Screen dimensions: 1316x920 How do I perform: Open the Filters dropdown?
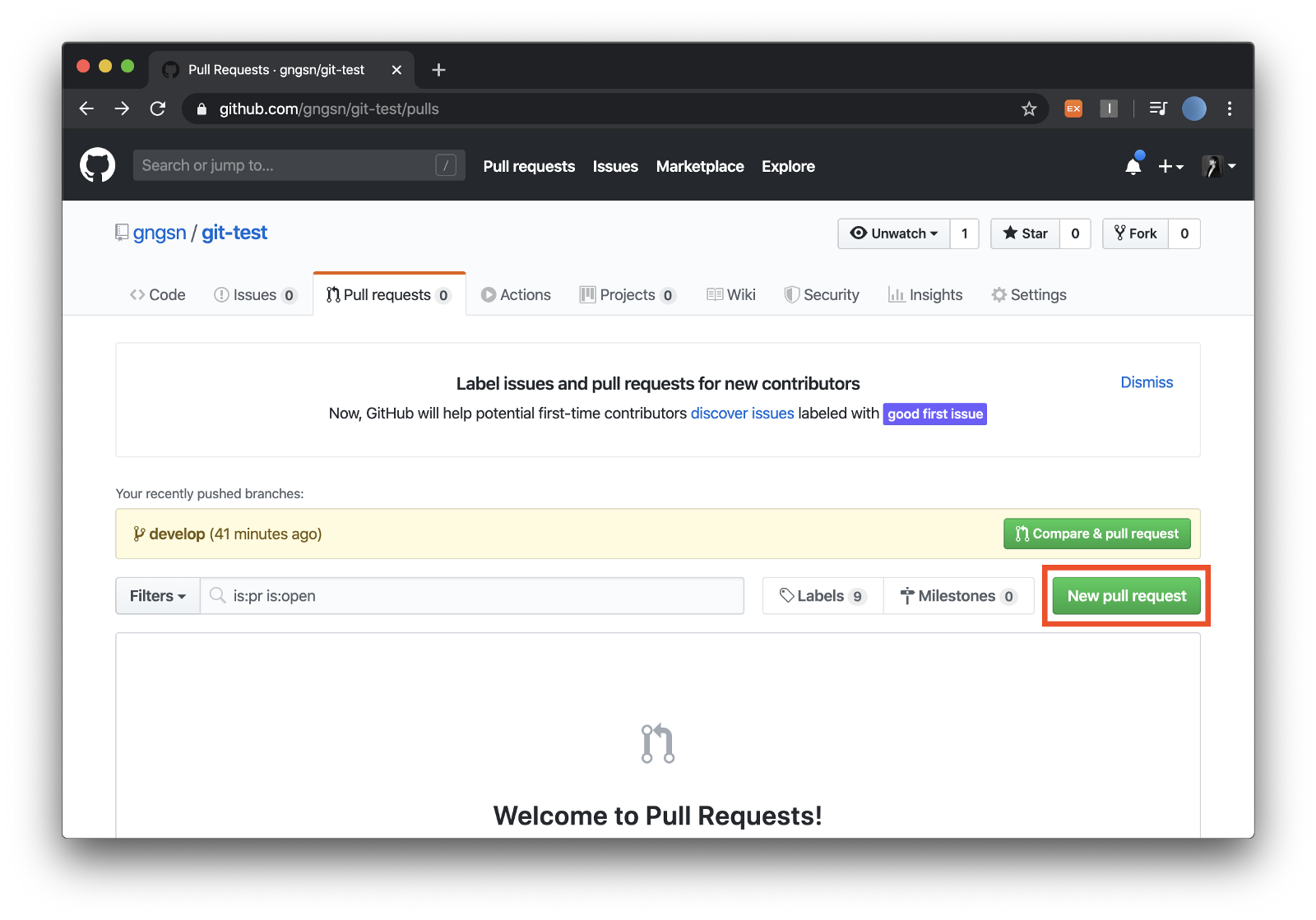(x=158, y=595)
